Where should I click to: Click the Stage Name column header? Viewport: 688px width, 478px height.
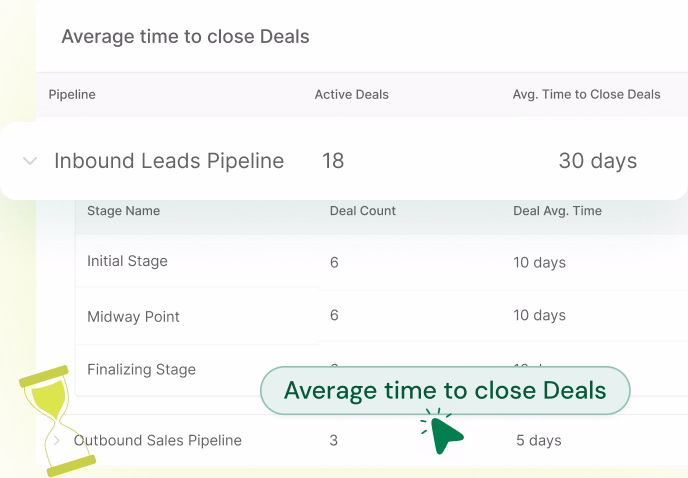pos(123,211)
